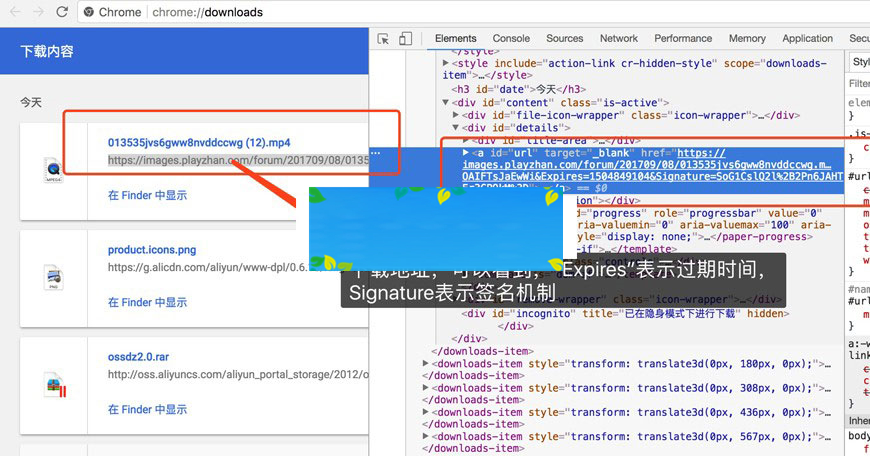This screenshot has height=456, width=870.
Task: Click the browser forward arrow
Action: [36, 12]
